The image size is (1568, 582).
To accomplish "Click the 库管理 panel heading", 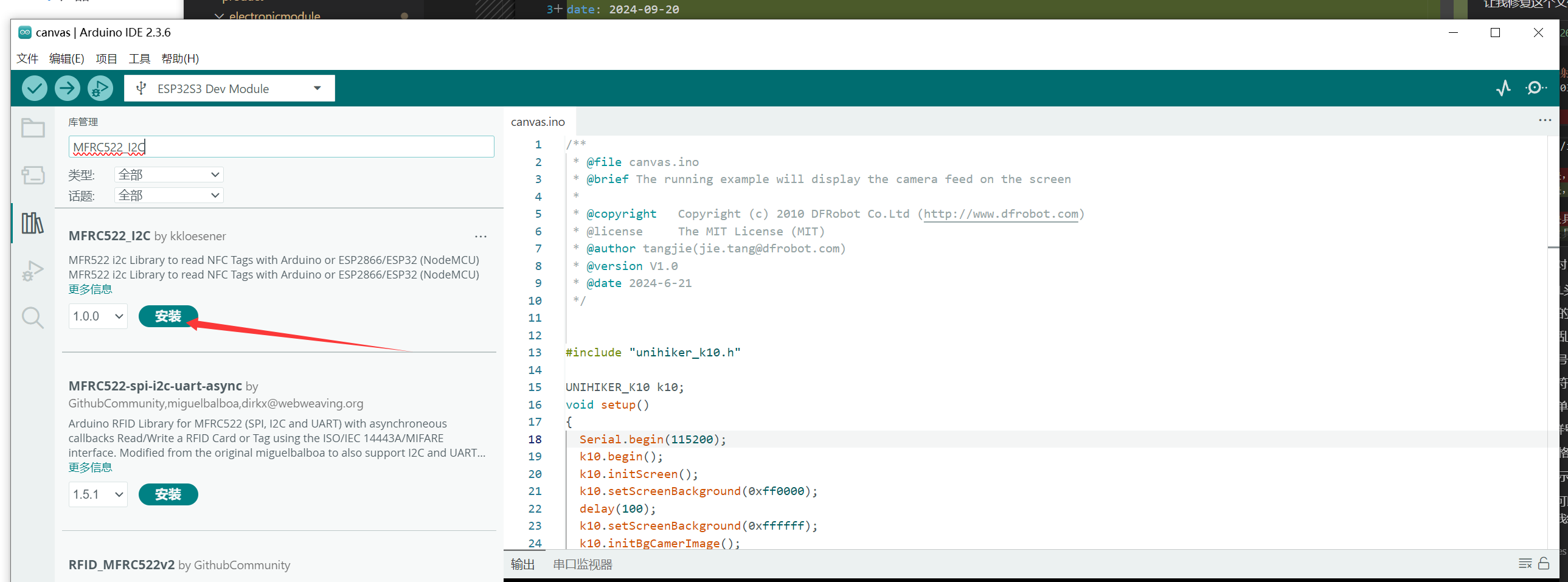I will tap(83, 122).
